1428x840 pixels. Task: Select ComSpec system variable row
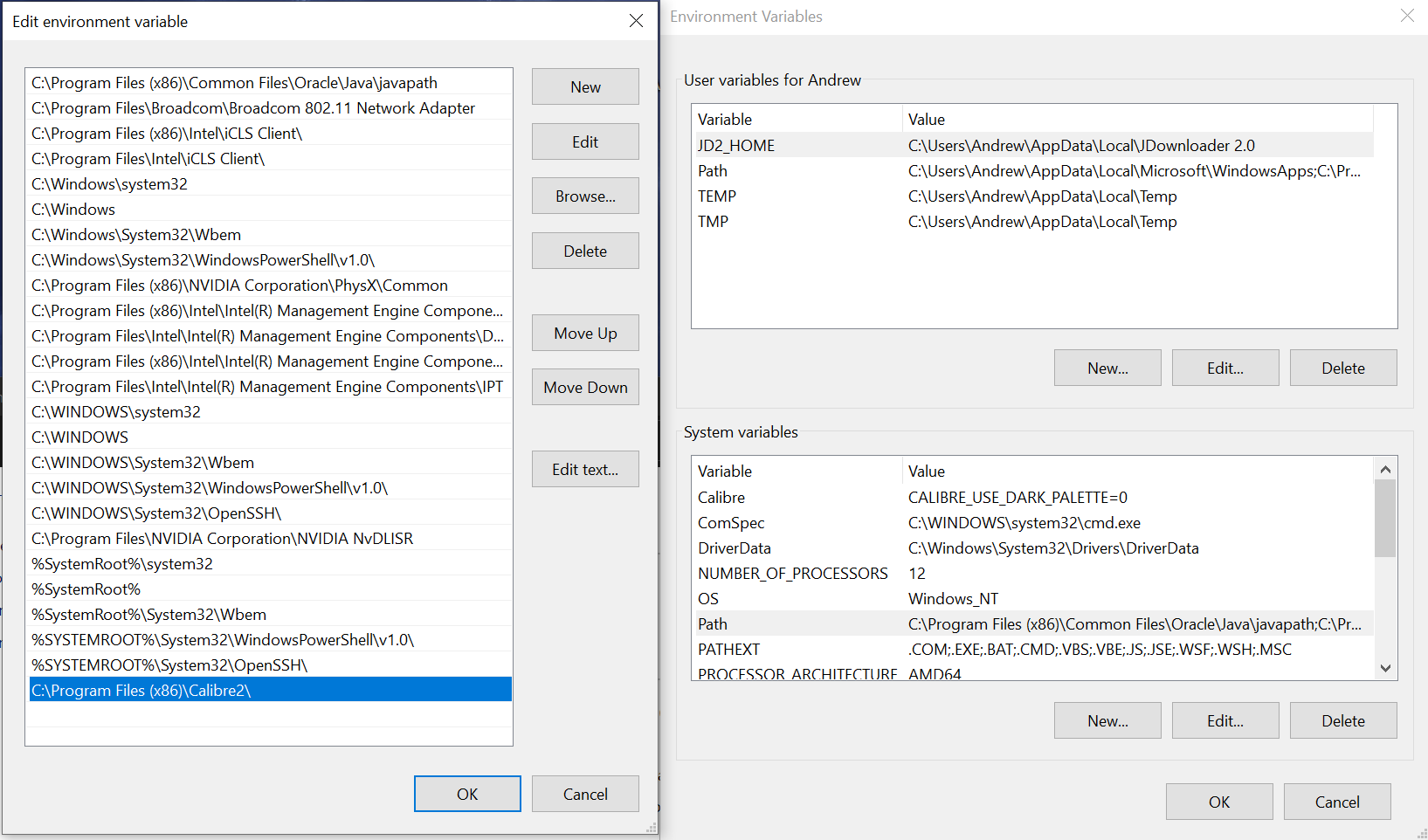[x=1033, y=522]
